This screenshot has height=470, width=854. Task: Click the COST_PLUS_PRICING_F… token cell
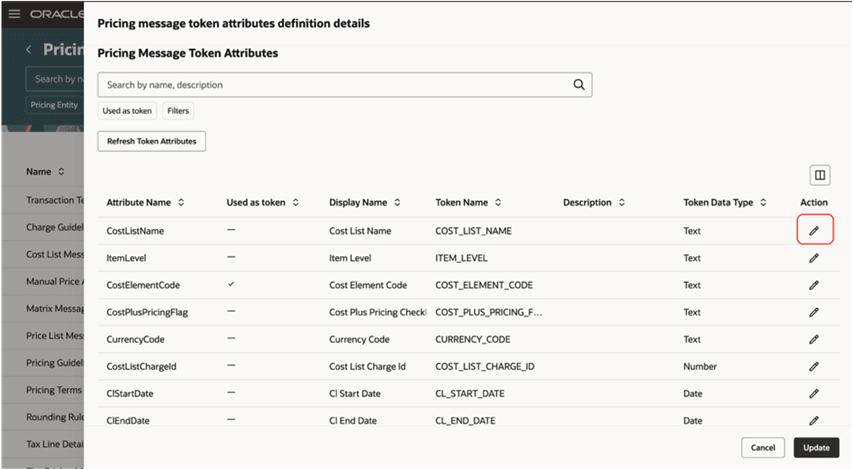[x=489, y=312]
